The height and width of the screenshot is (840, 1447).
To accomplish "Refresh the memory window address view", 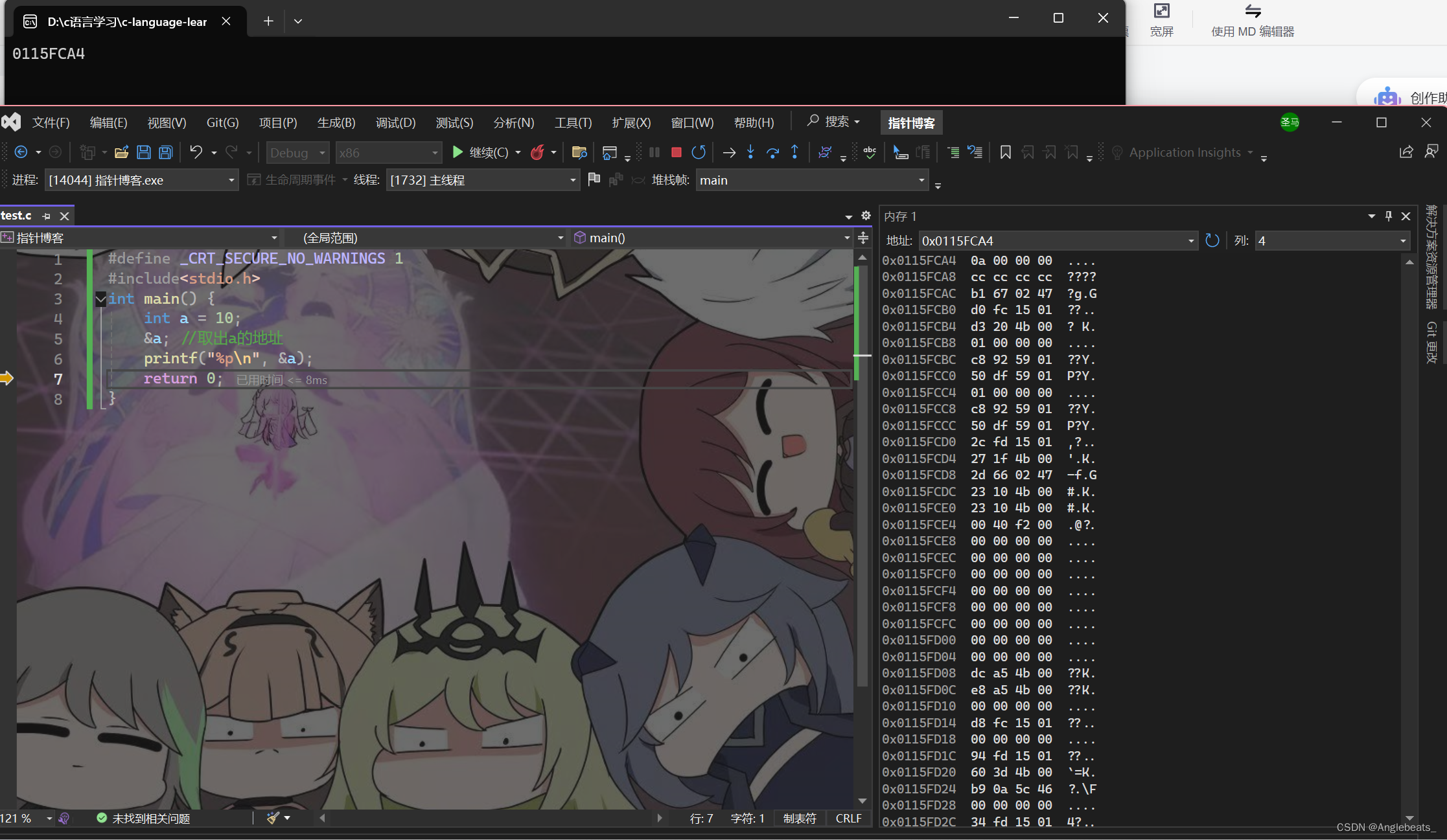I will [x=1212, y=240].
